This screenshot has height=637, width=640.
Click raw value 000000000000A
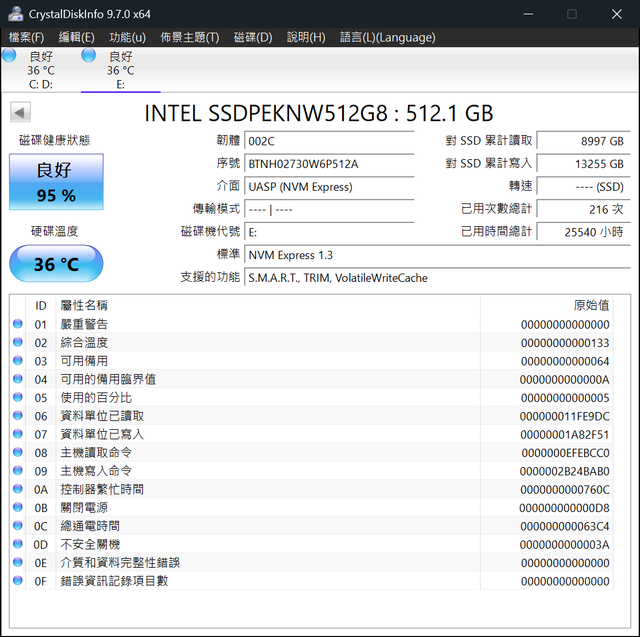point(564,380)
